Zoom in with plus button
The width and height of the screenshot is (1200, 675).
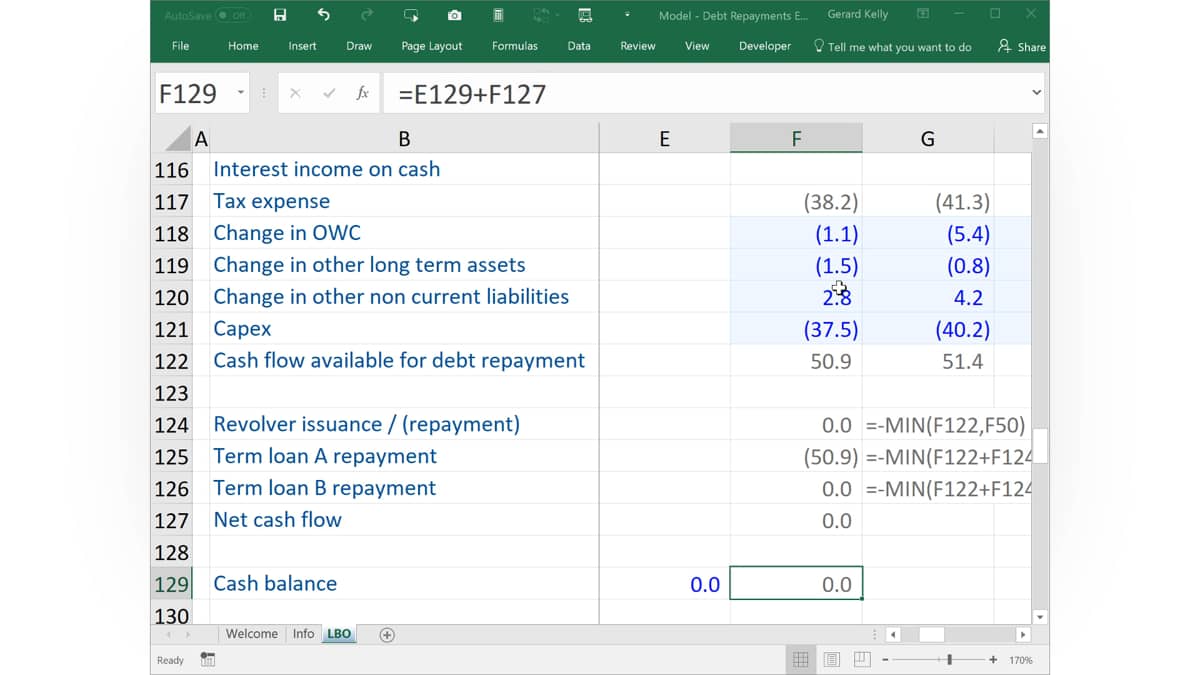993,660
